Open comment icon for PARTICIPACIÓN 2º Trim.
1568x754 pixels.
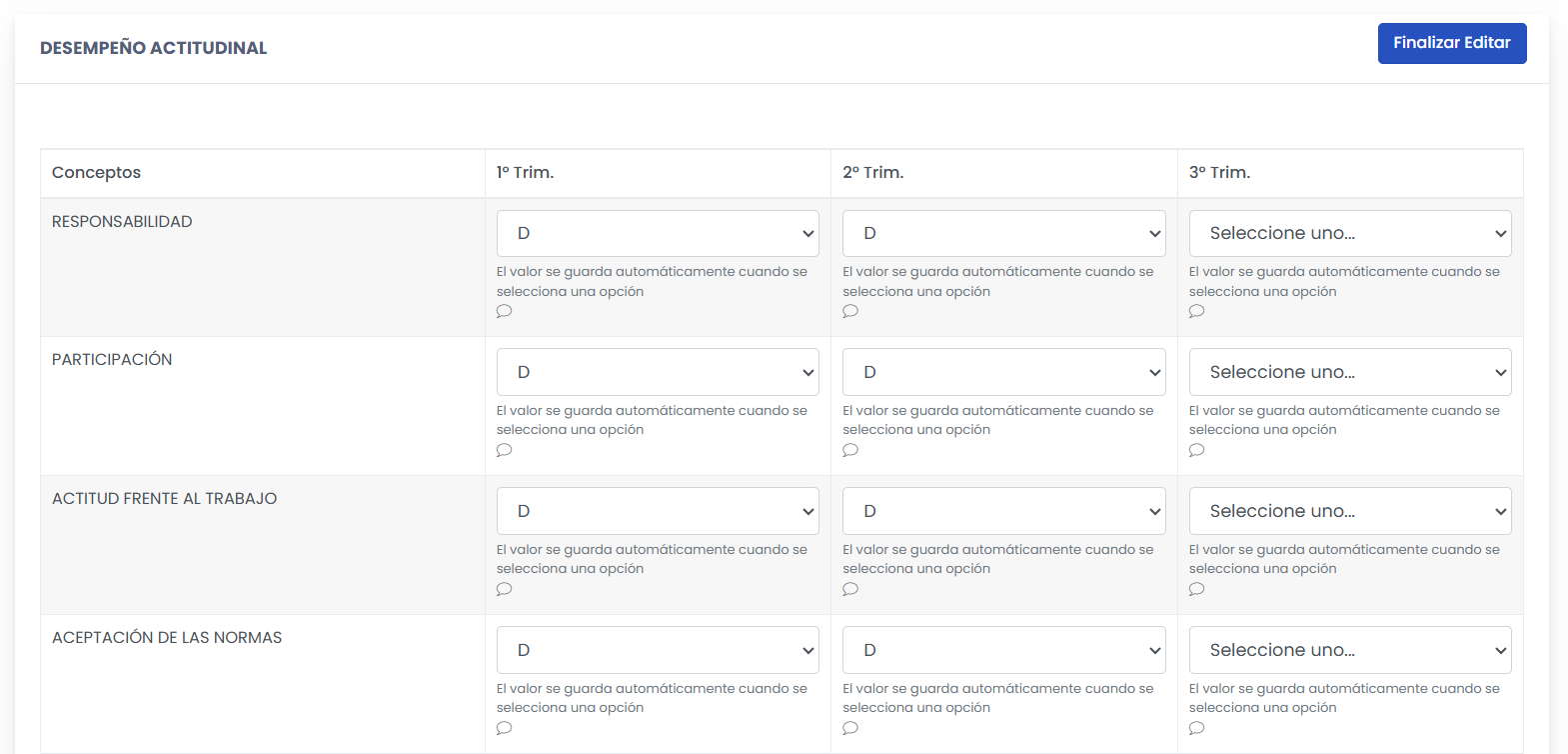850,450
